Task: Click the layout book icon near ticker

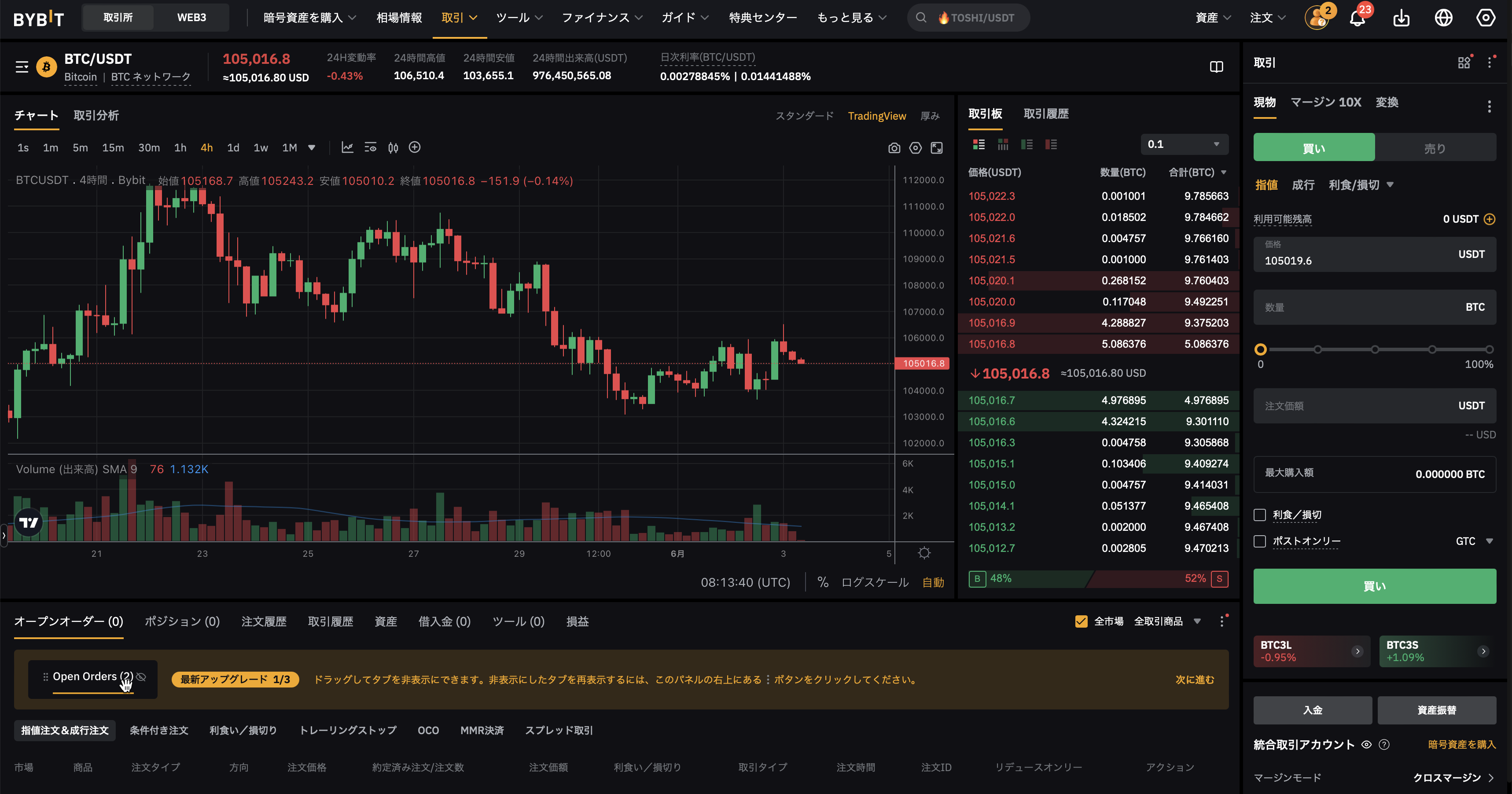Action: [x=1216, y=67]
